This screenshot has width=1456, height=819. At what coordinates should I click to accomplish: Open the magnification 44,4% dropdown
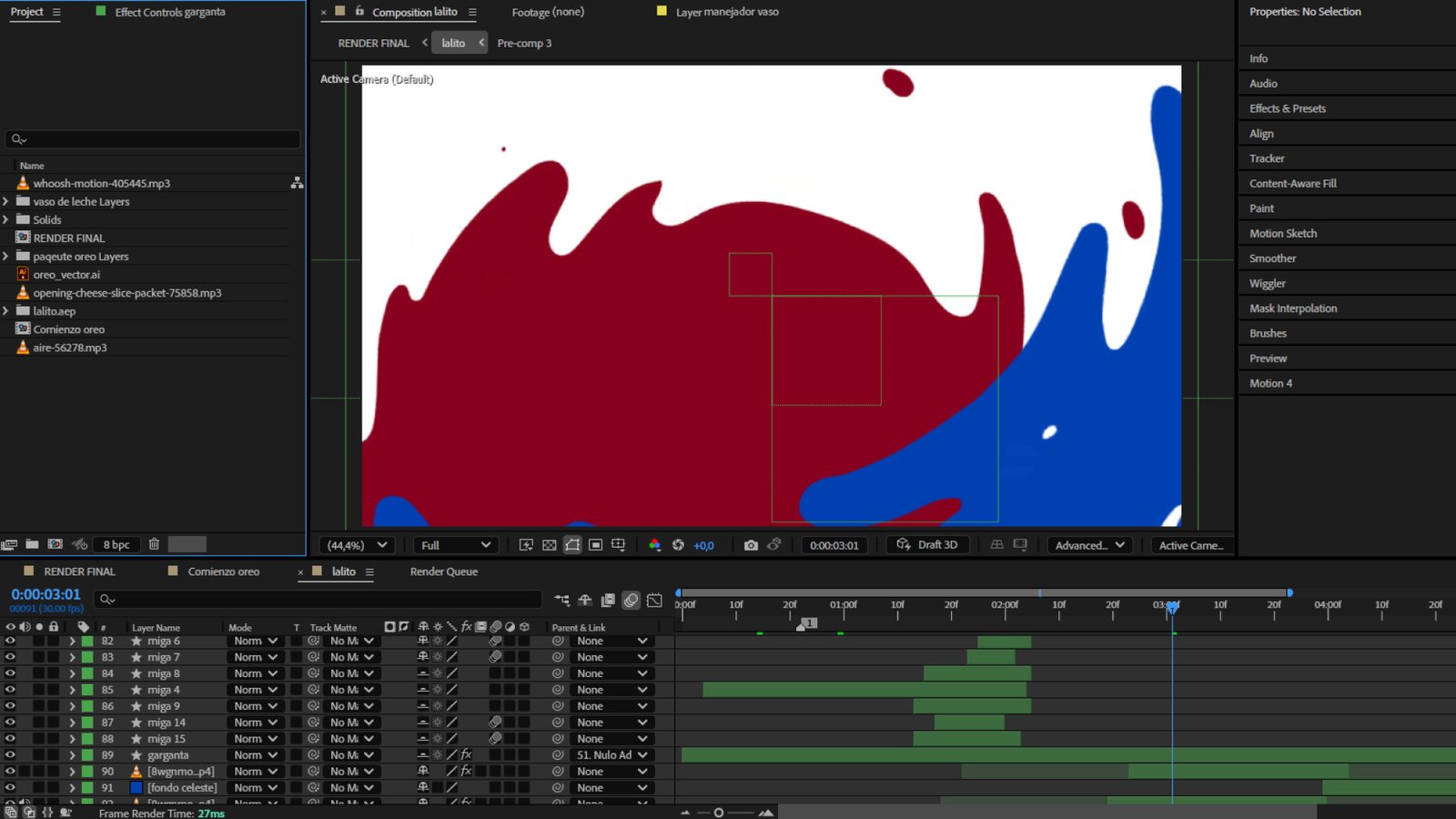[x=358, y=545]
